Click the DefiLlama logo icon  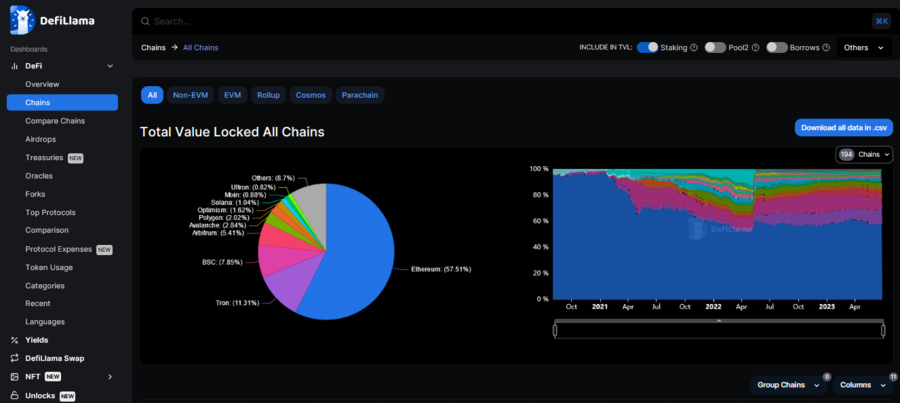click(x=22, y=20)
